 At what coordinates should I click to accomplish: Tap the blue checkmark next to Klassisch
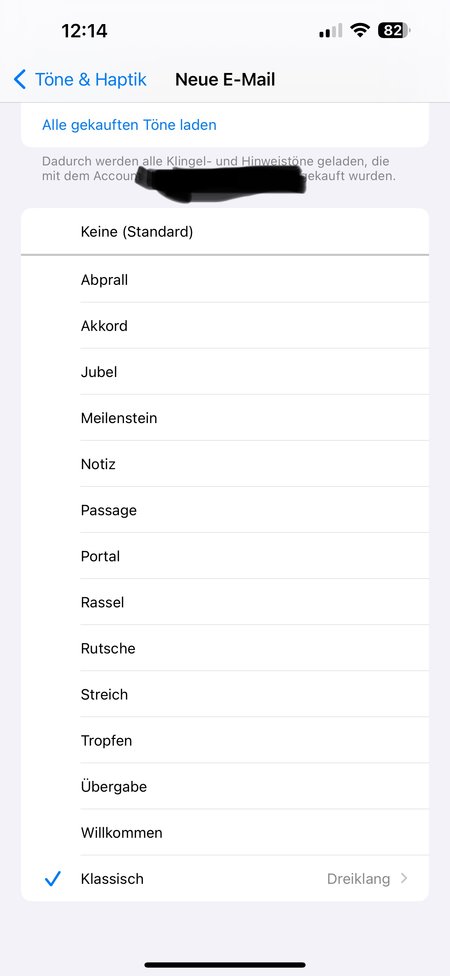[53, 879]
